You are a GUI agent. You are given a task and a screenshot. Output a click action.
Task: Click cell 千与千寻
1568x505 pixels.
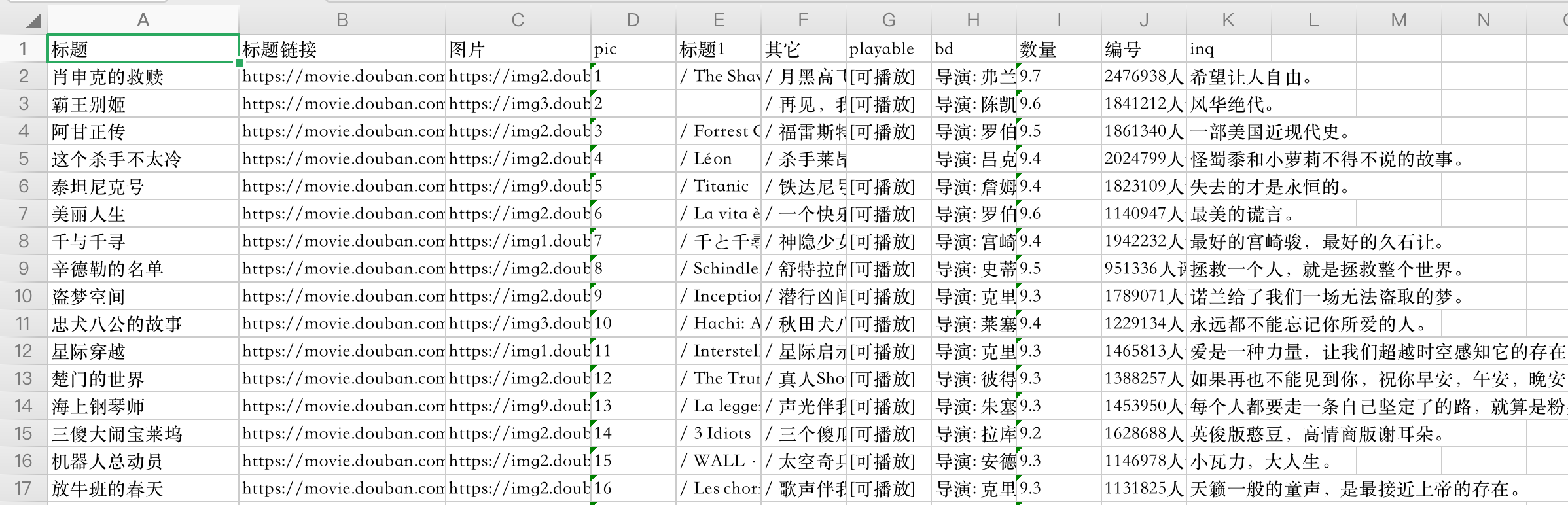[143, 241]
